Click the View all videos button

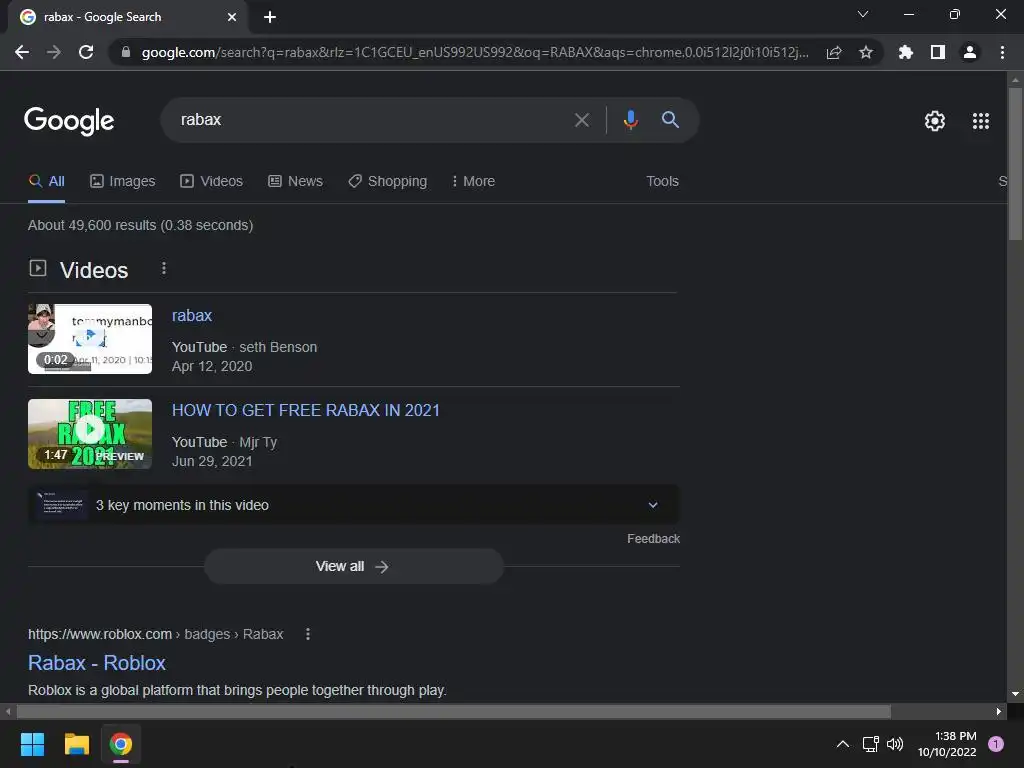pos(353,566)
